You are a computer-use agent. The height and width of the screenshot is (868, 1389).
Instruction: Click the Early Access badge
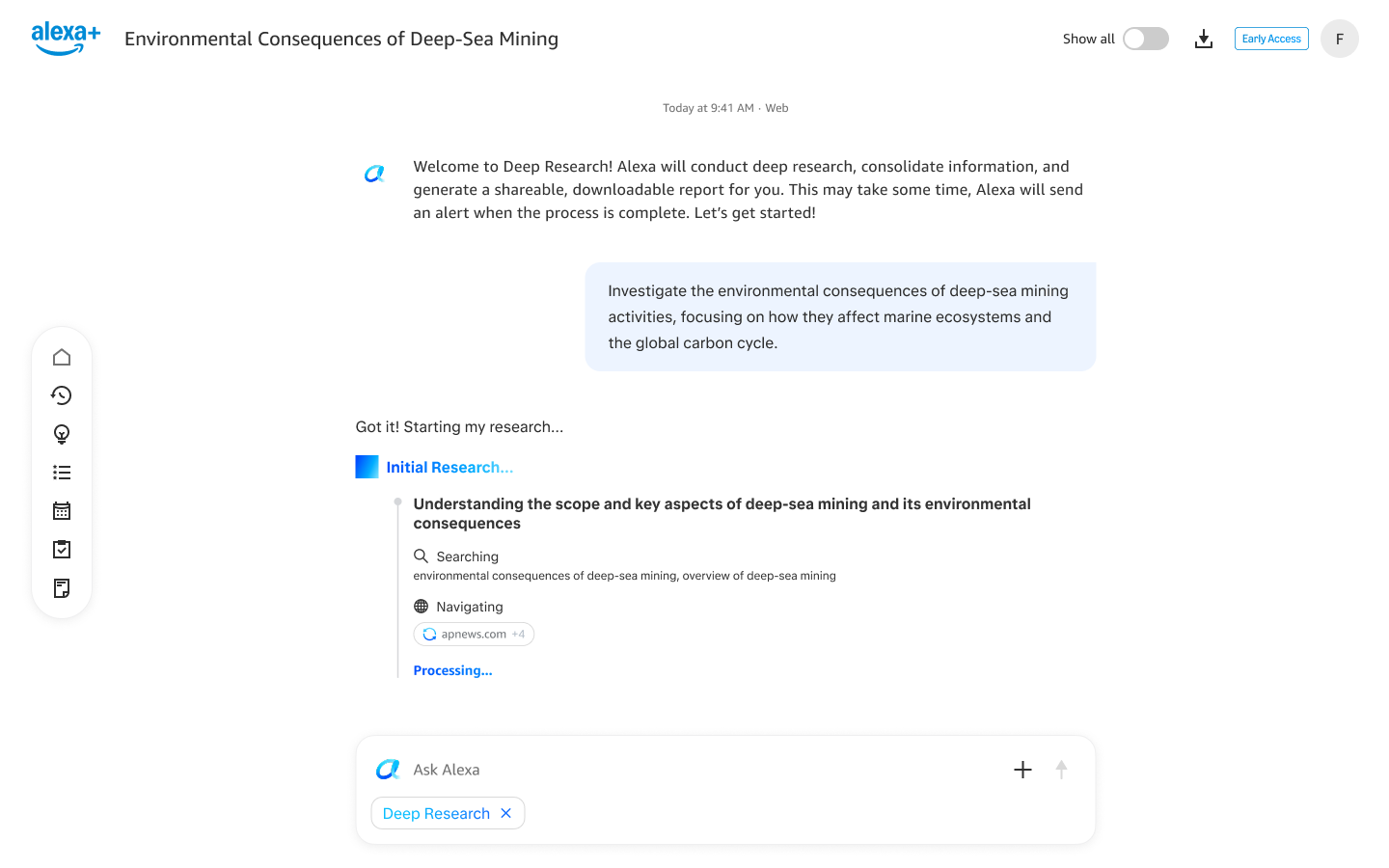tap(1271, 39)
